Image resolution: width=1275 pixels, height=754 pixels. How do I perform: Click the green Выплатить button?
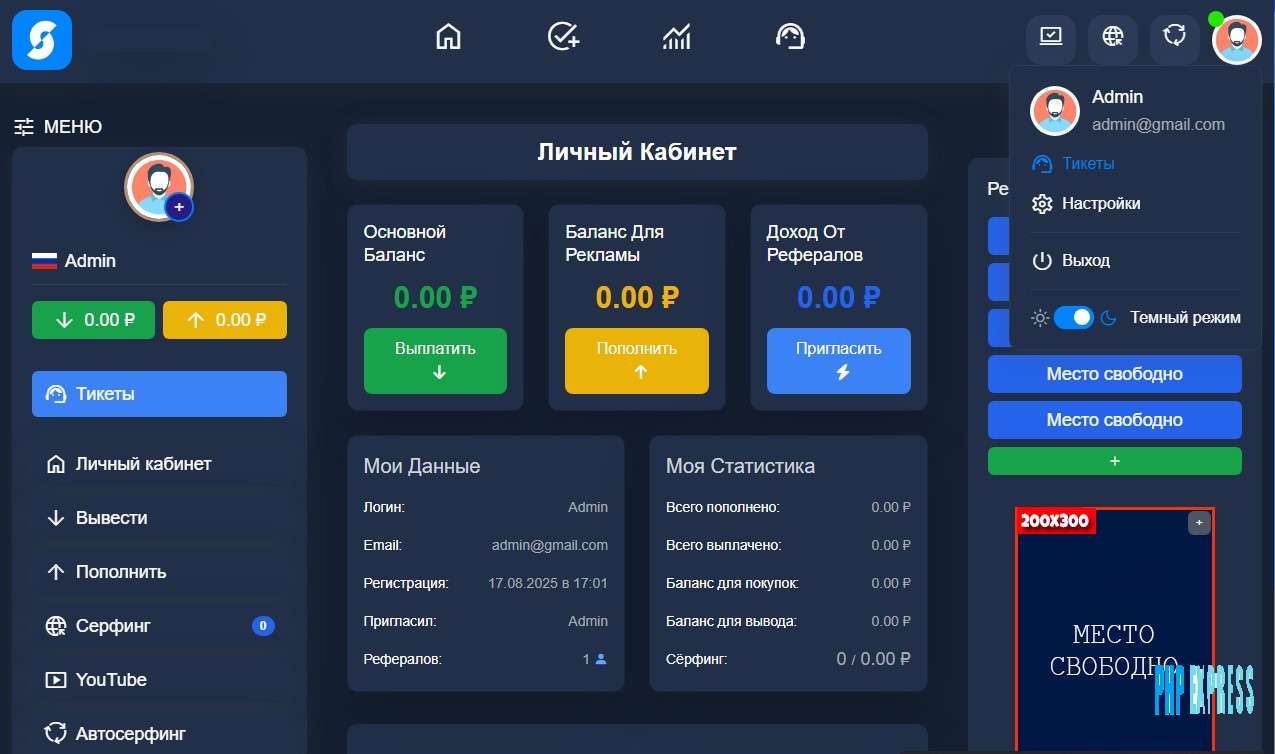pos(435,361)
